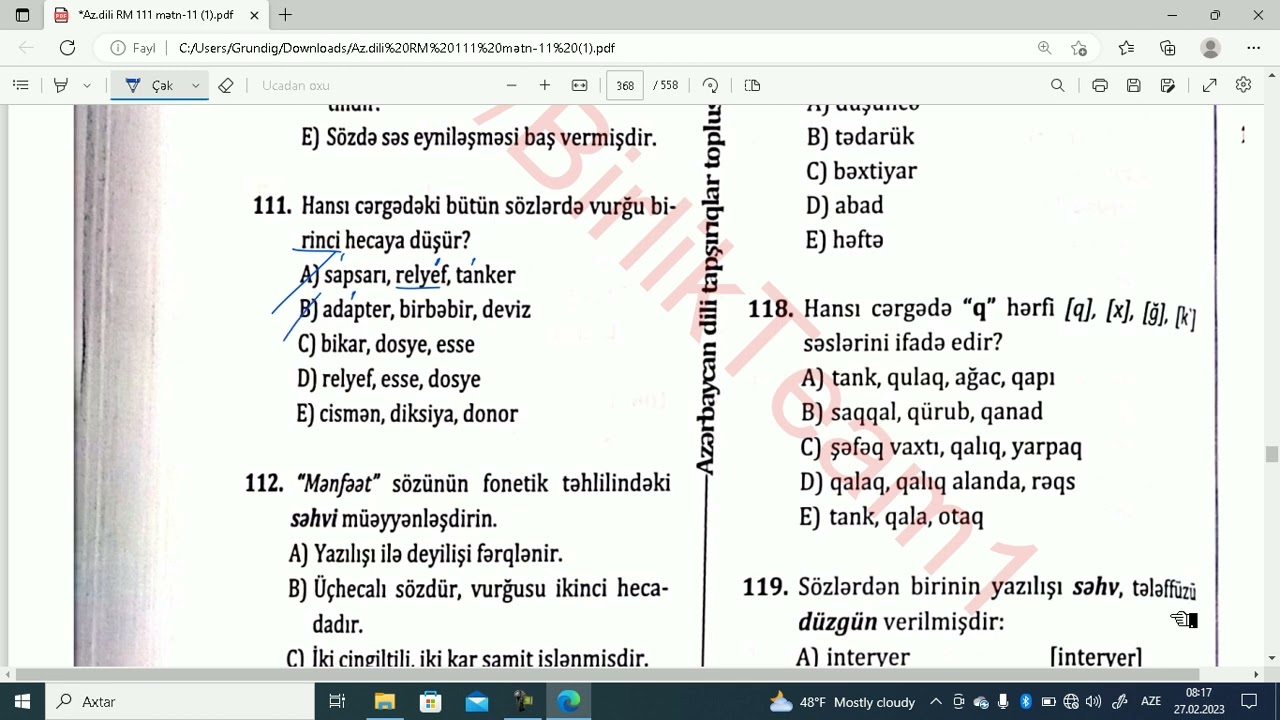Open a new browser tab

[286, 15]
